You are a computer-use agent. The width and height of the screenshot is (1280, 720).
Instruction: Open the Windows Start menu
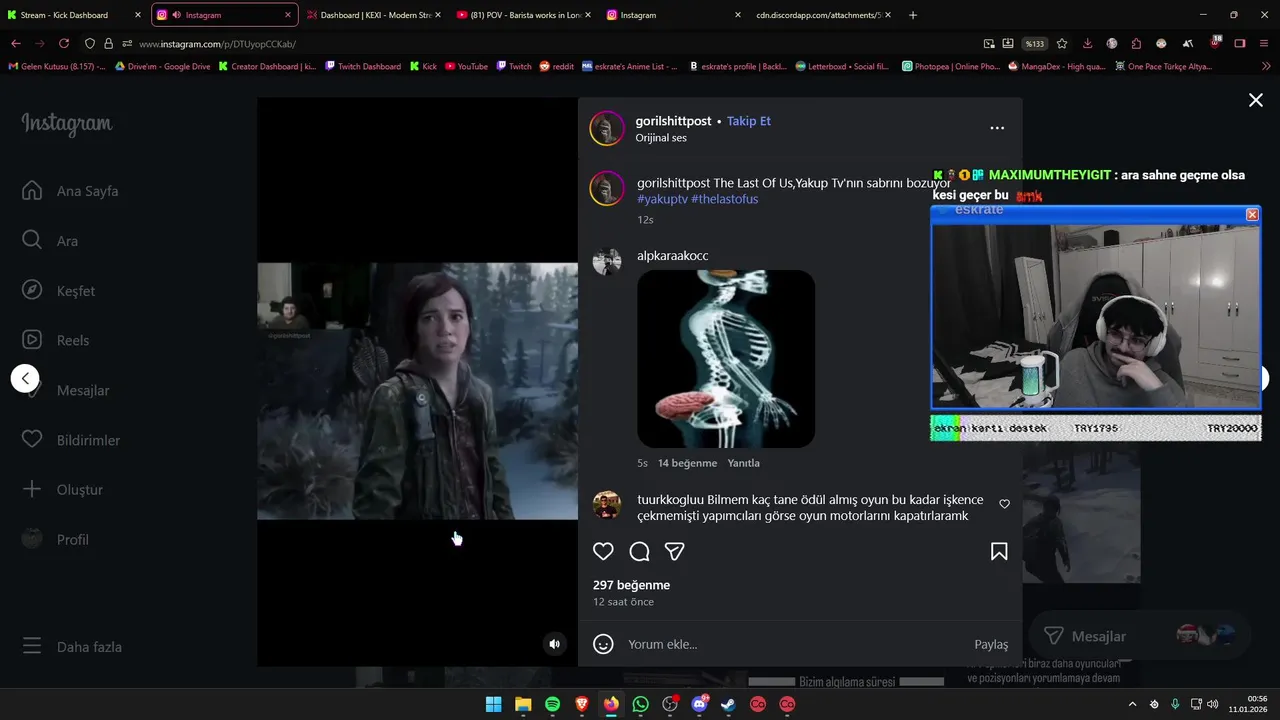494,704
